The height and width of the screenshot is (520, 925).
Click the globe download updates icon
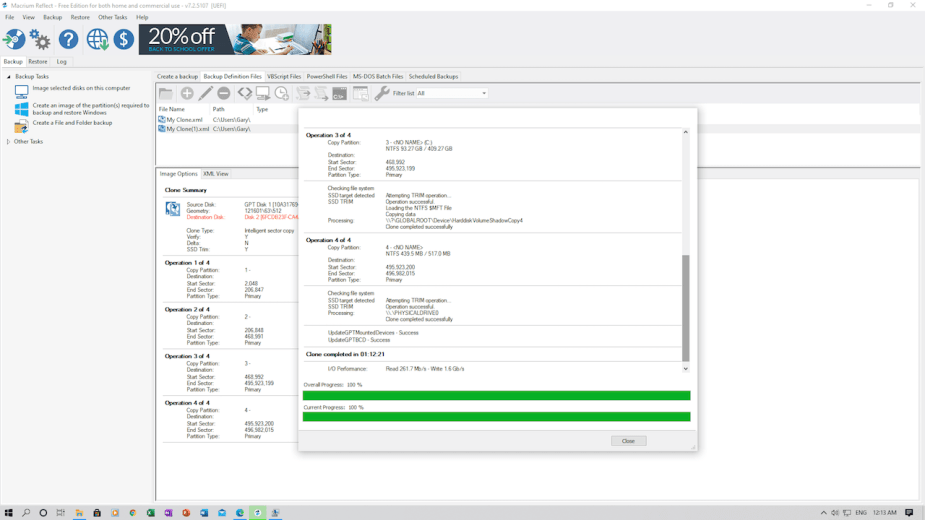(x=97, y=39)
